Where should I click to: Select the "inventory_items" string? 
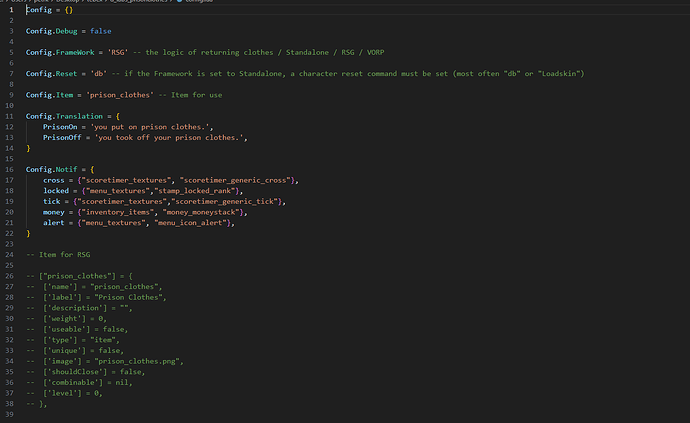tap(117, 212)
